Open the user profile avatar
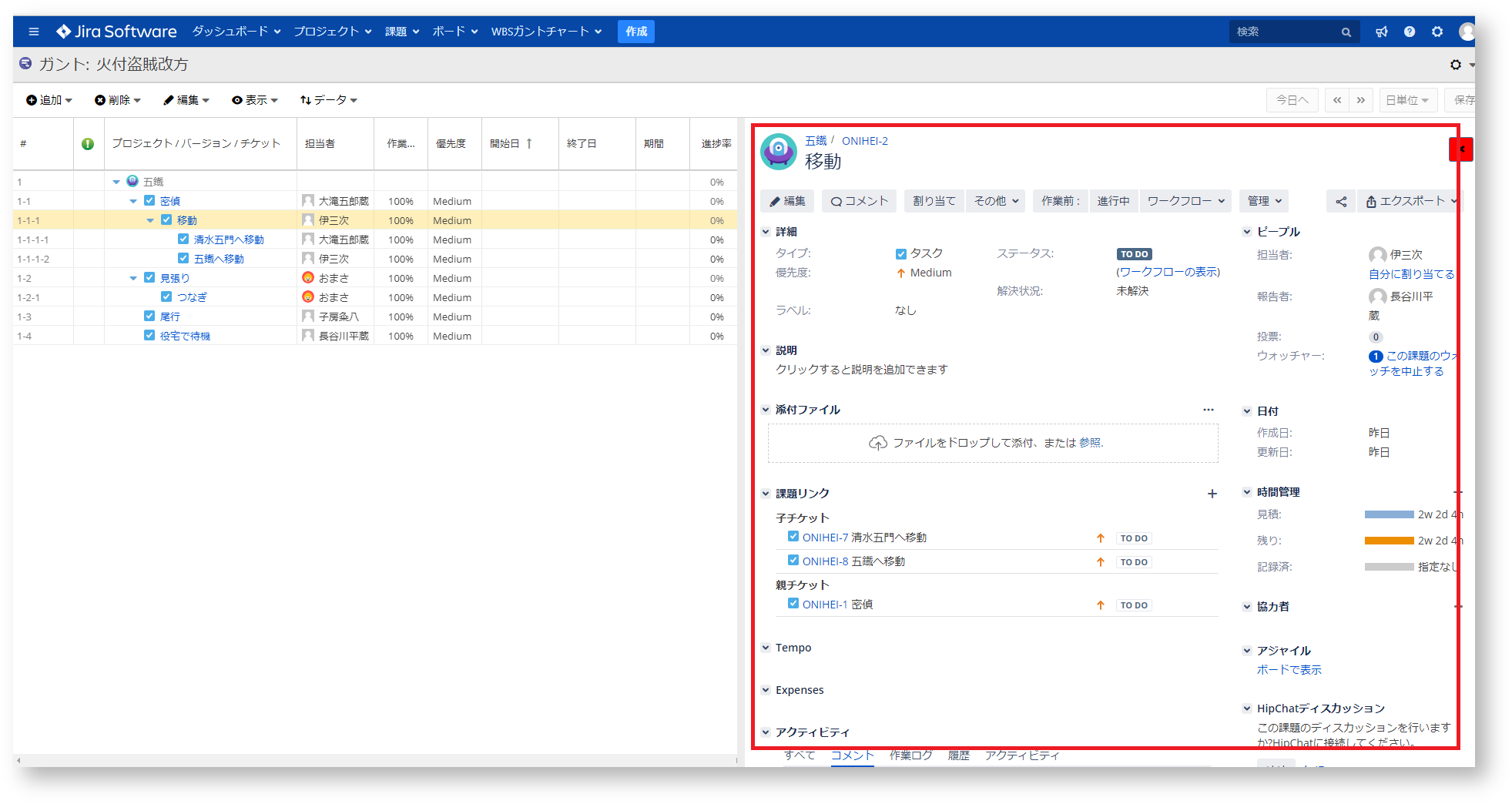 [x=1466, y=32]
